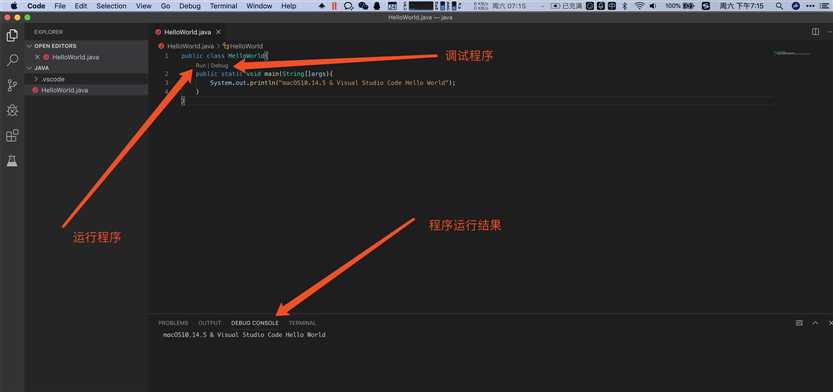
Task: Switch to the Problems panel tab
Action: click(173, 323)
